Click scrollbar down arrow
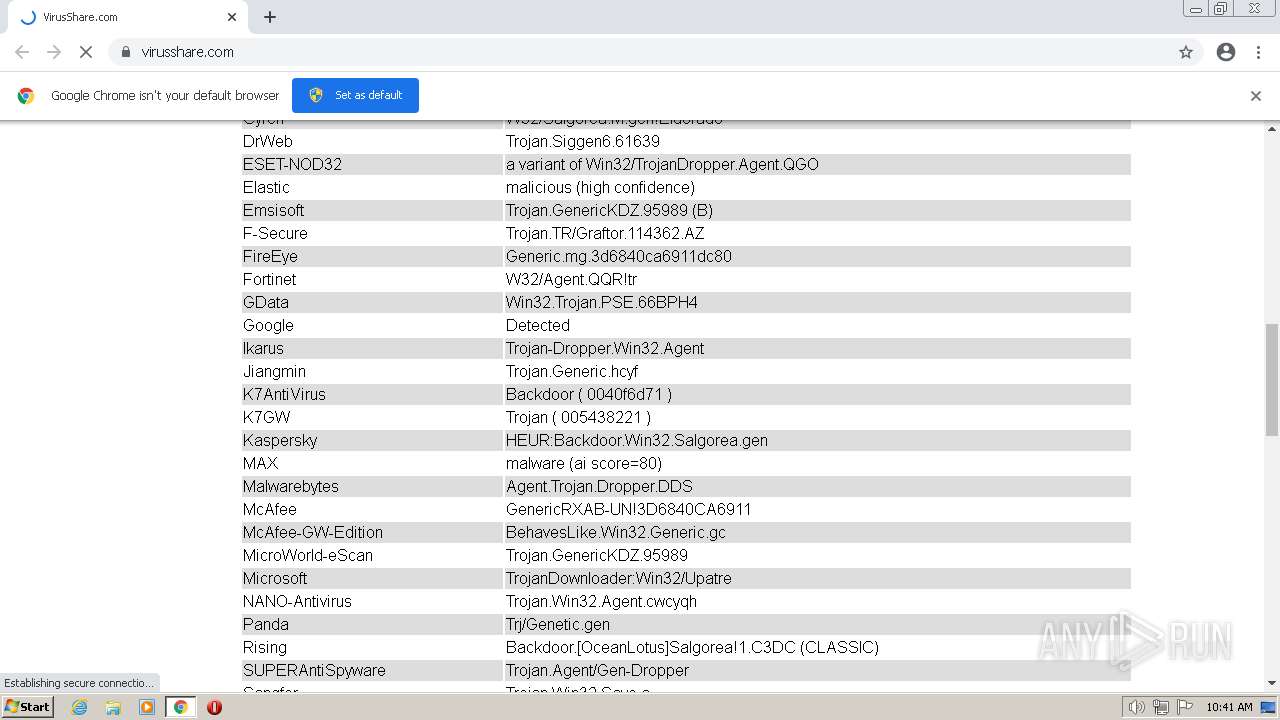 pyautogui.click(x=1272, y=684)
